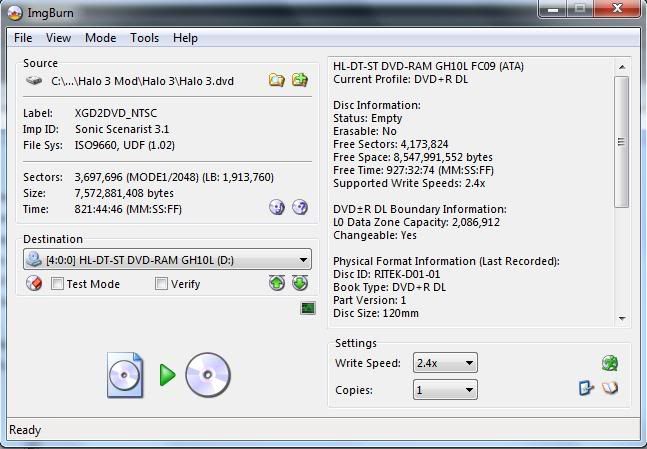Image resolution: width=647 pixels, height=449 pixels.
Task: Click the question mark disc icon
Action: click(x=300, y=207)
